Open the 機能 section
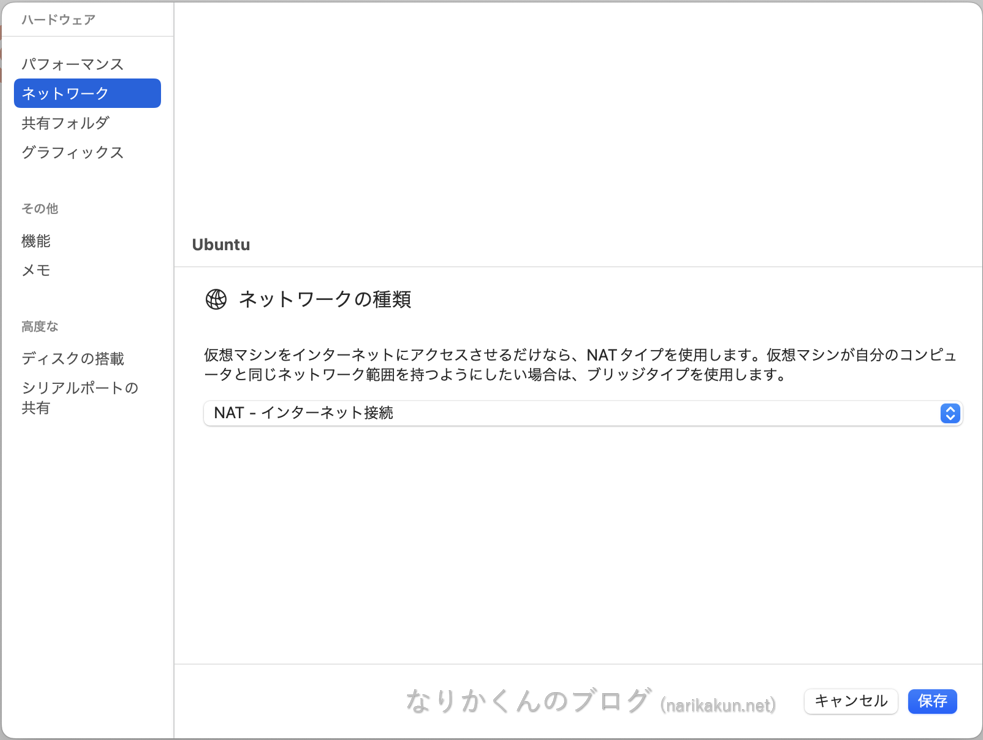 [36, 241]
